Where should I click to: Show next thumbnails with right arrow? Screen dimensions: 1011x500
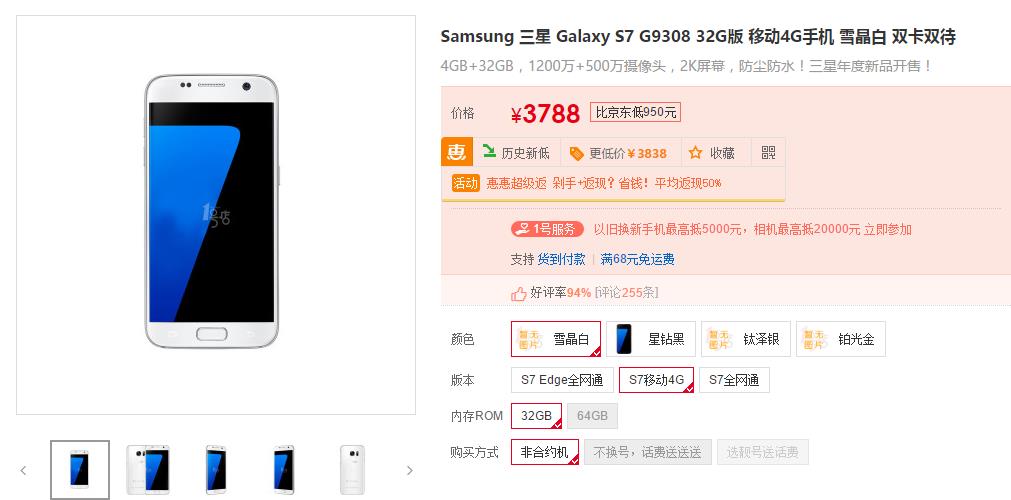click(409, 470)
